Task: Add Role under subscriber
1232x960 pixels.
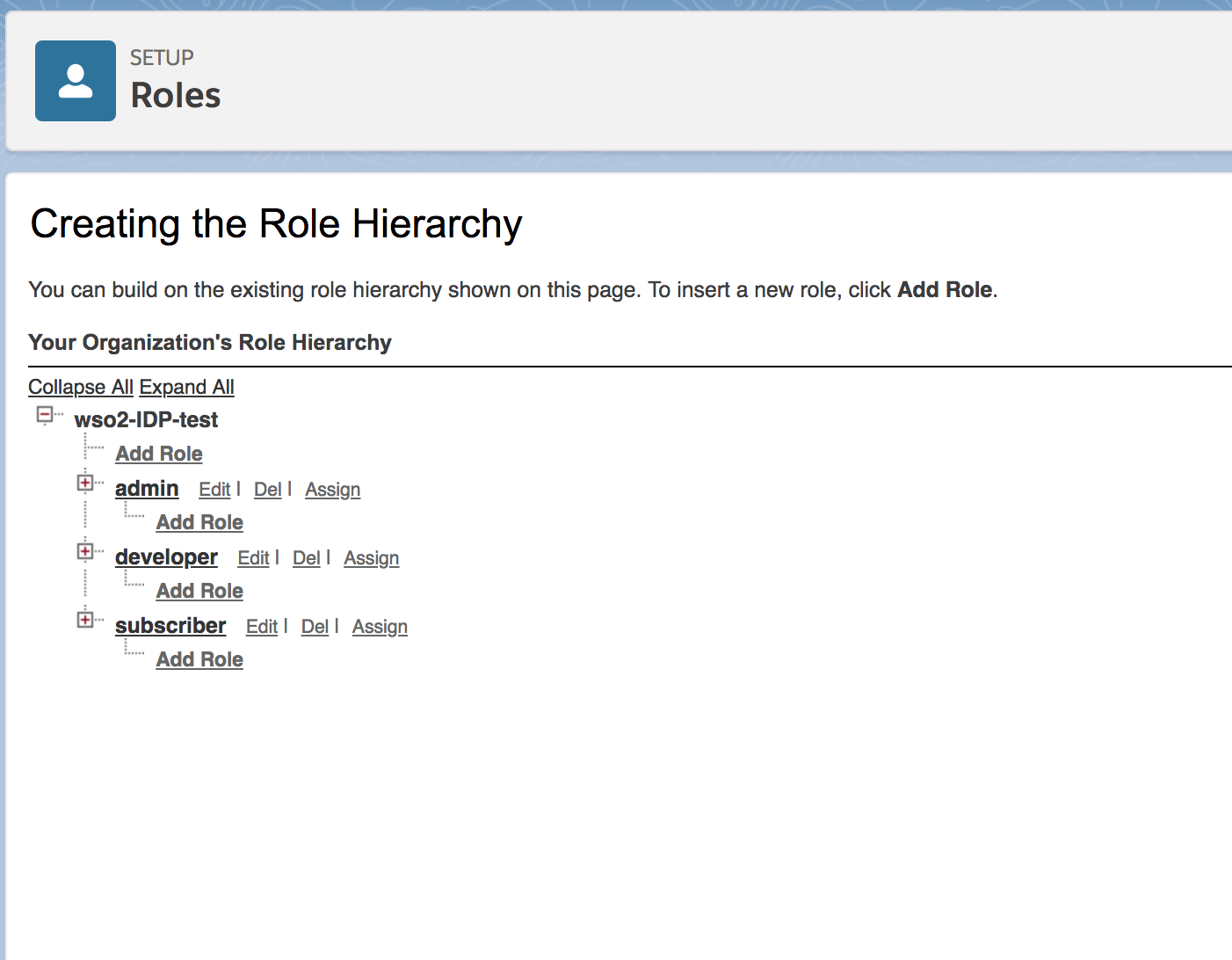Action: [x=199, y=659]
